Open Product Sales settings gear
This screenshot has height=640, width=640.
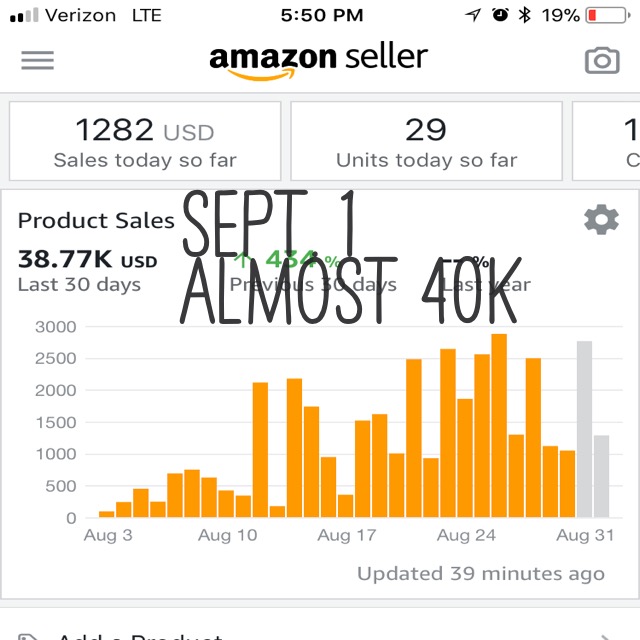(601, 220)
